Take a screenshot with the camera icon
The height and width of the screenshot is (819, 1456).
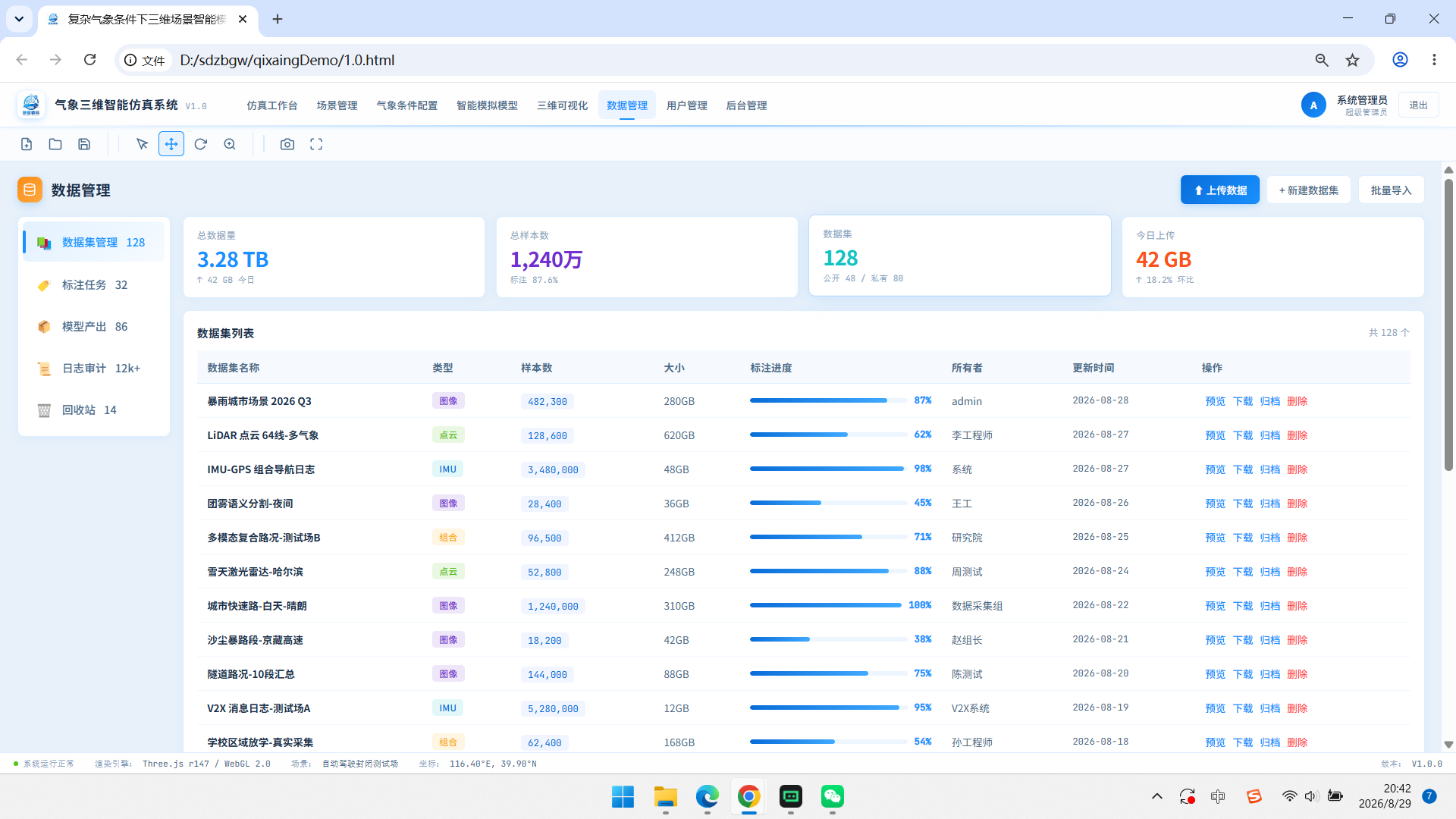[x=287, y=144]
